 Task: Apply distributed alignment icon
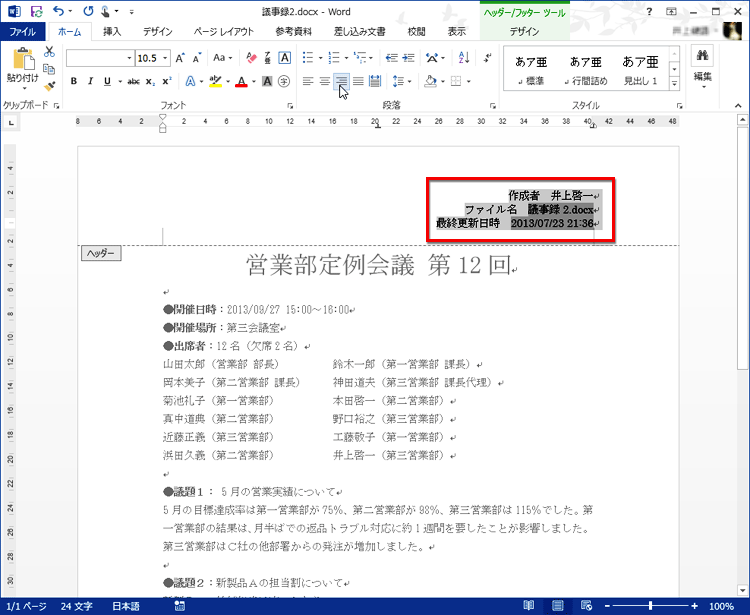(375, 81)
